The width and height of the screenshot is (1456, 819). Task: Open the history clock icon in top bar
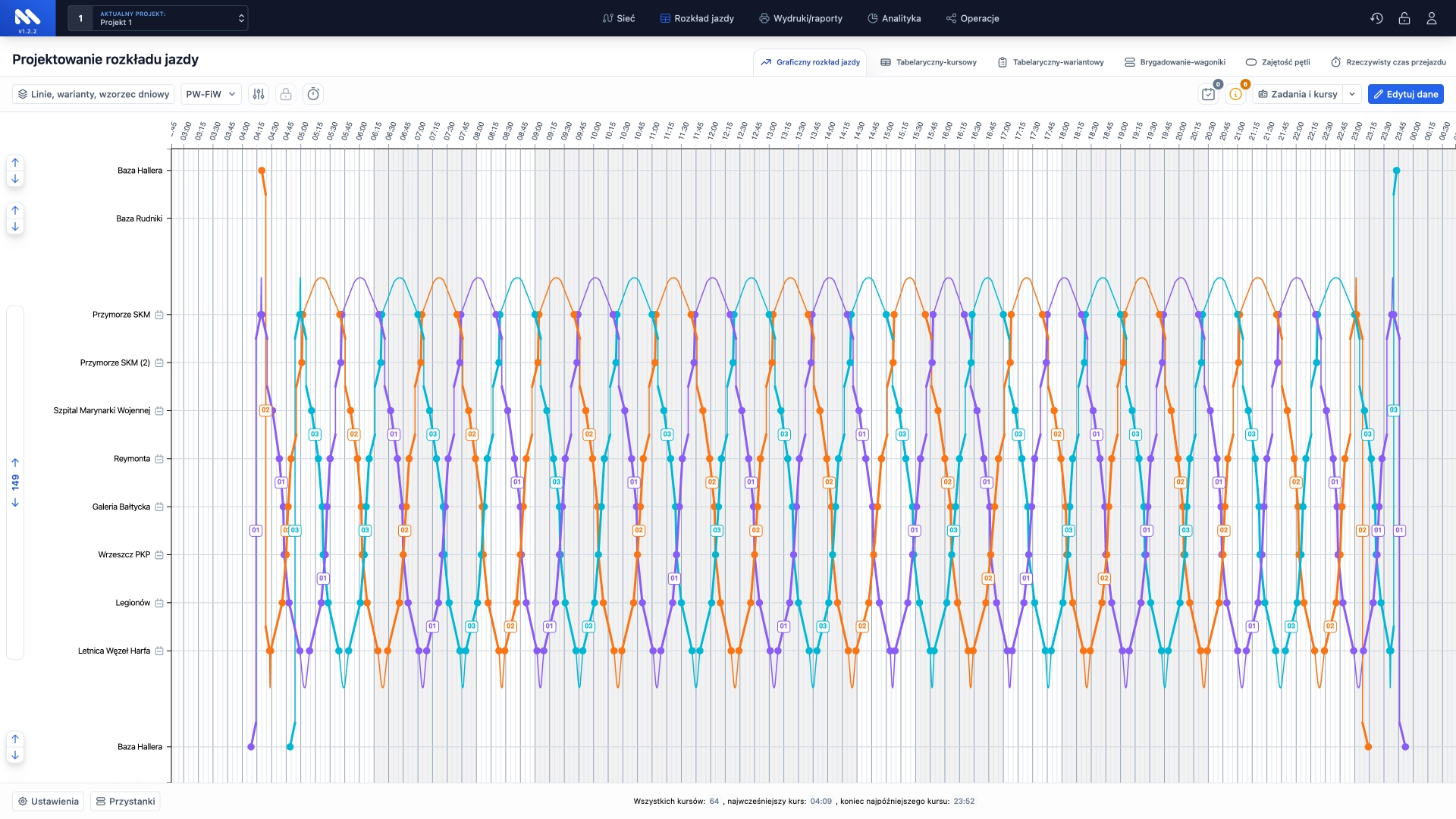point(1376,18)
